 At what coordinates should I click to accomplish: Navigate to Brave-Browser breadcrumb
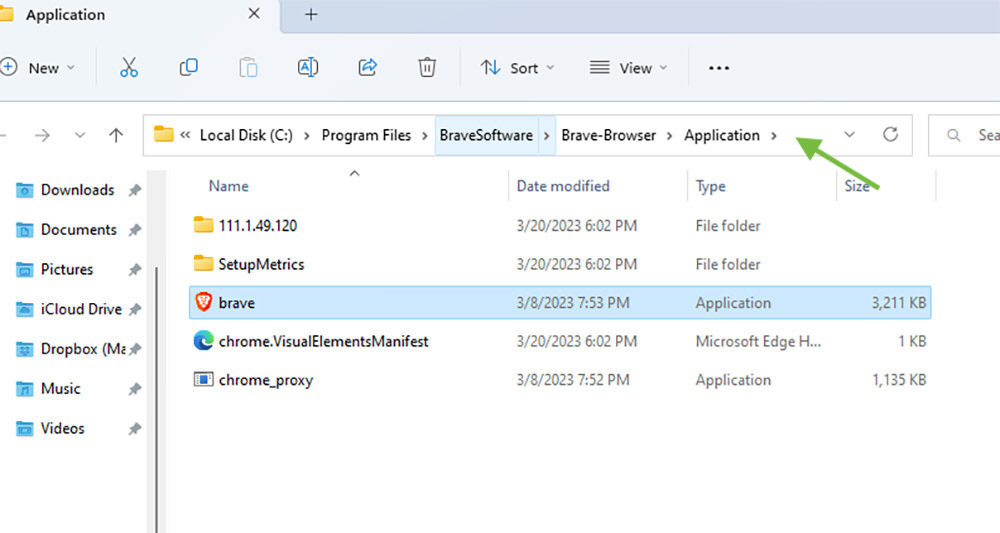(608, 135)
